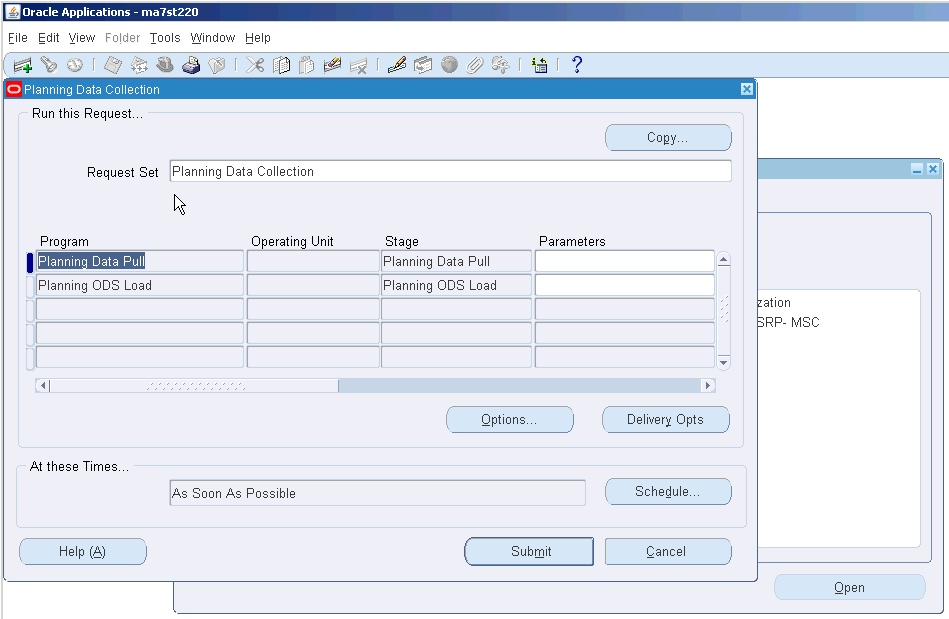This screenshot has height=619, width=949.
Task: Open the Help menu
Action: pos(258,38)
